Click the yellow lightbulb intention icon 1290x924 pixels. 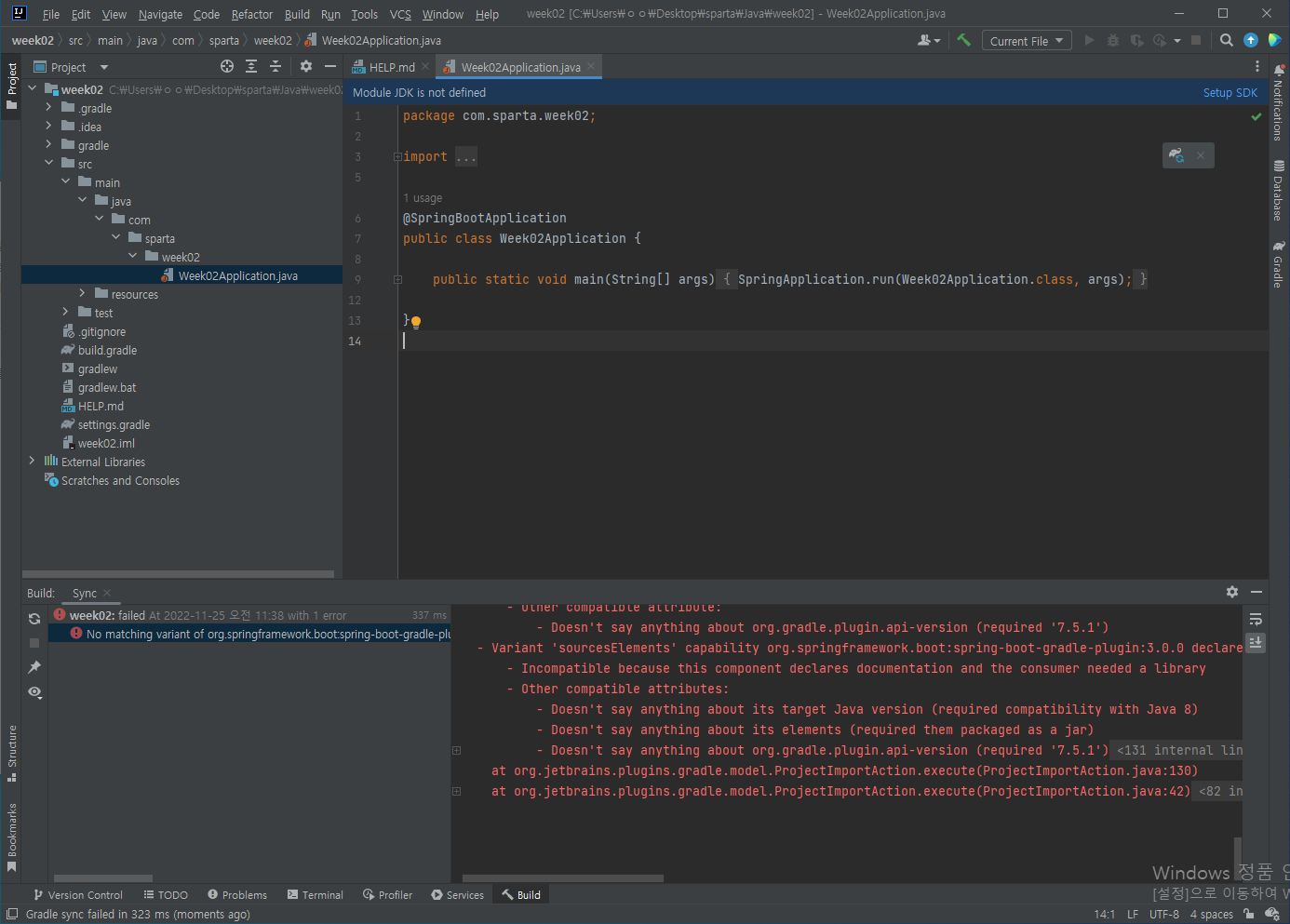416,322
